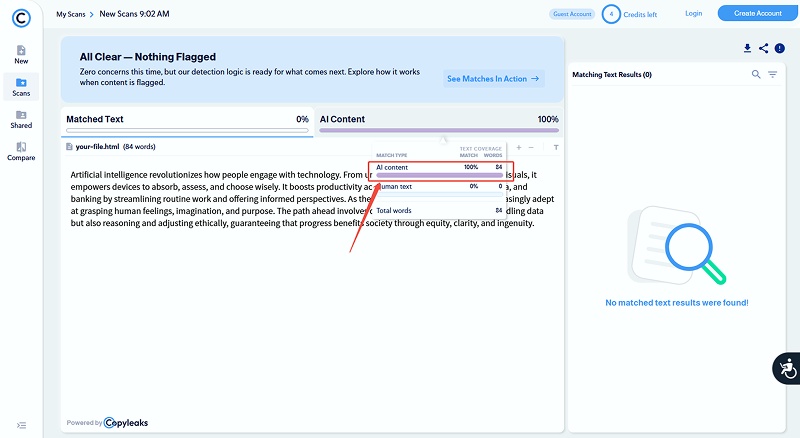The width and height of the screenshot is (800, 438).
Task: Download the scan report
Action: click(x=747, y=48)
